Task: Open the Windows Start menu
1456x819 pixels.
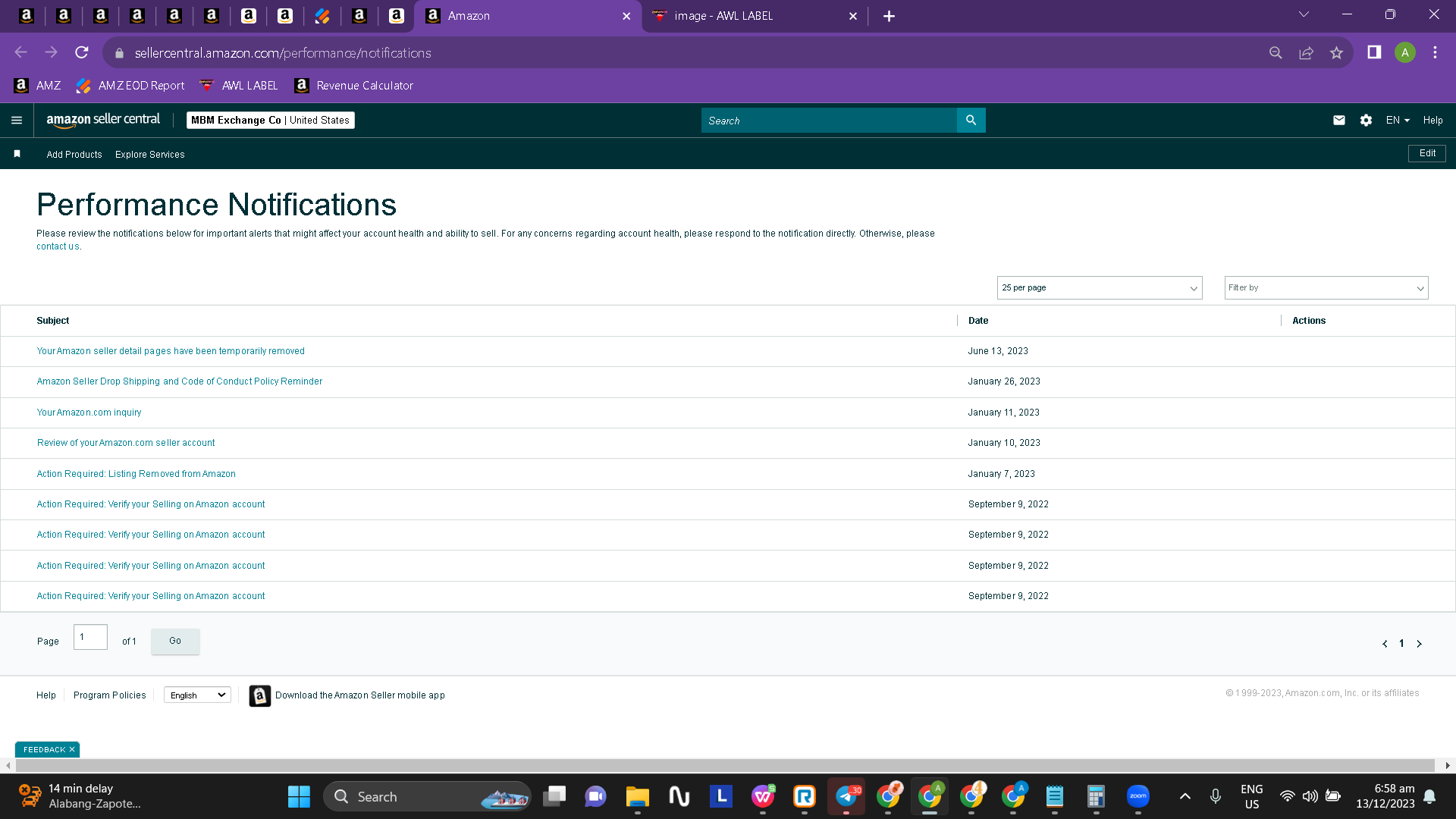Action: (x=299, y=796)
